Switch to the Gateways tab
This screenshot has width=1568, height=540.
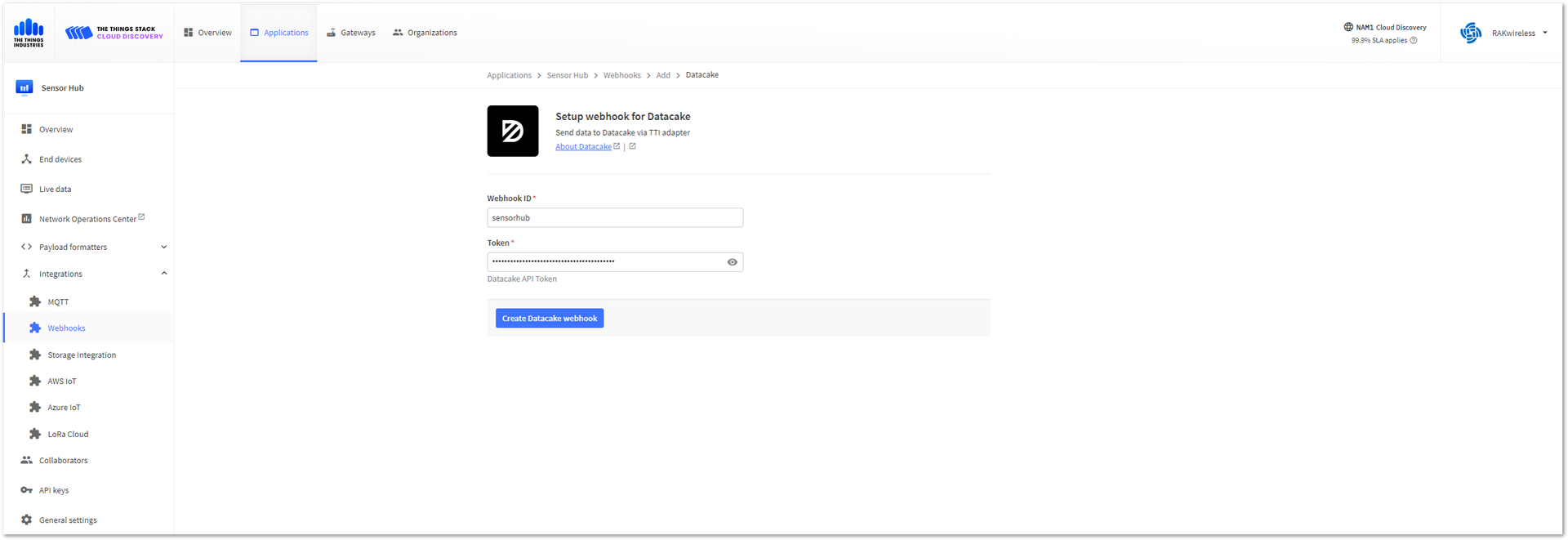350,33
